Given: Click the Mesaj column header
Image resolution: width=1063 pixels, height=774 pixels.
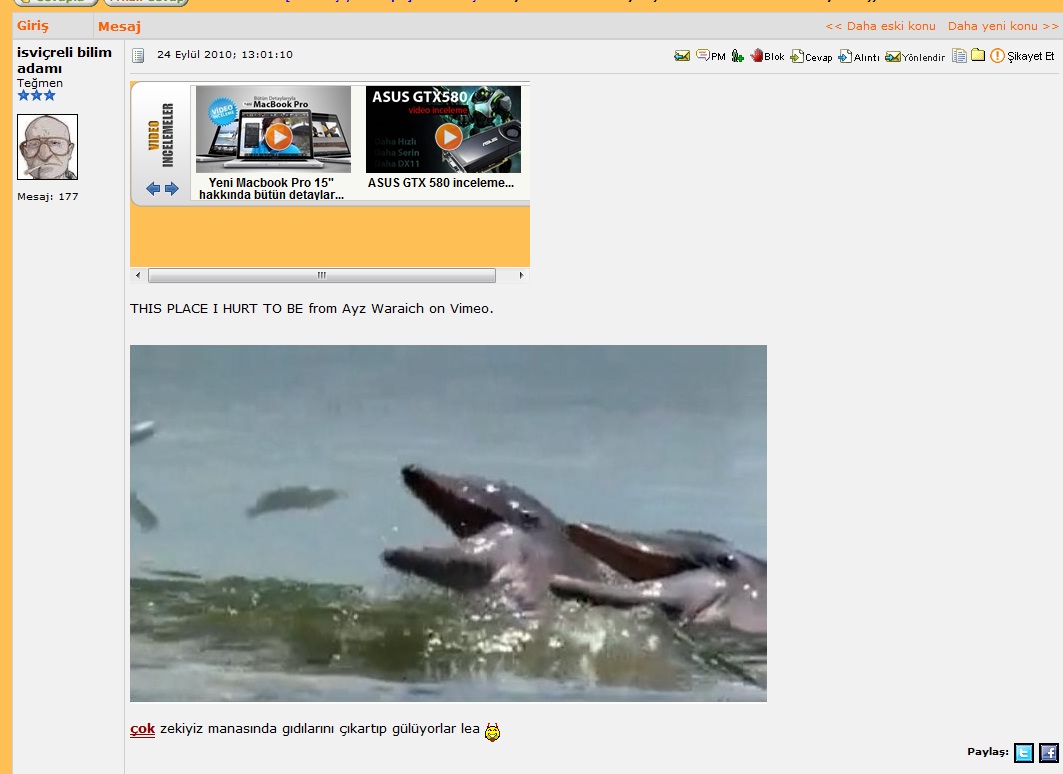Looking at the screenshot, I should 119,26.
